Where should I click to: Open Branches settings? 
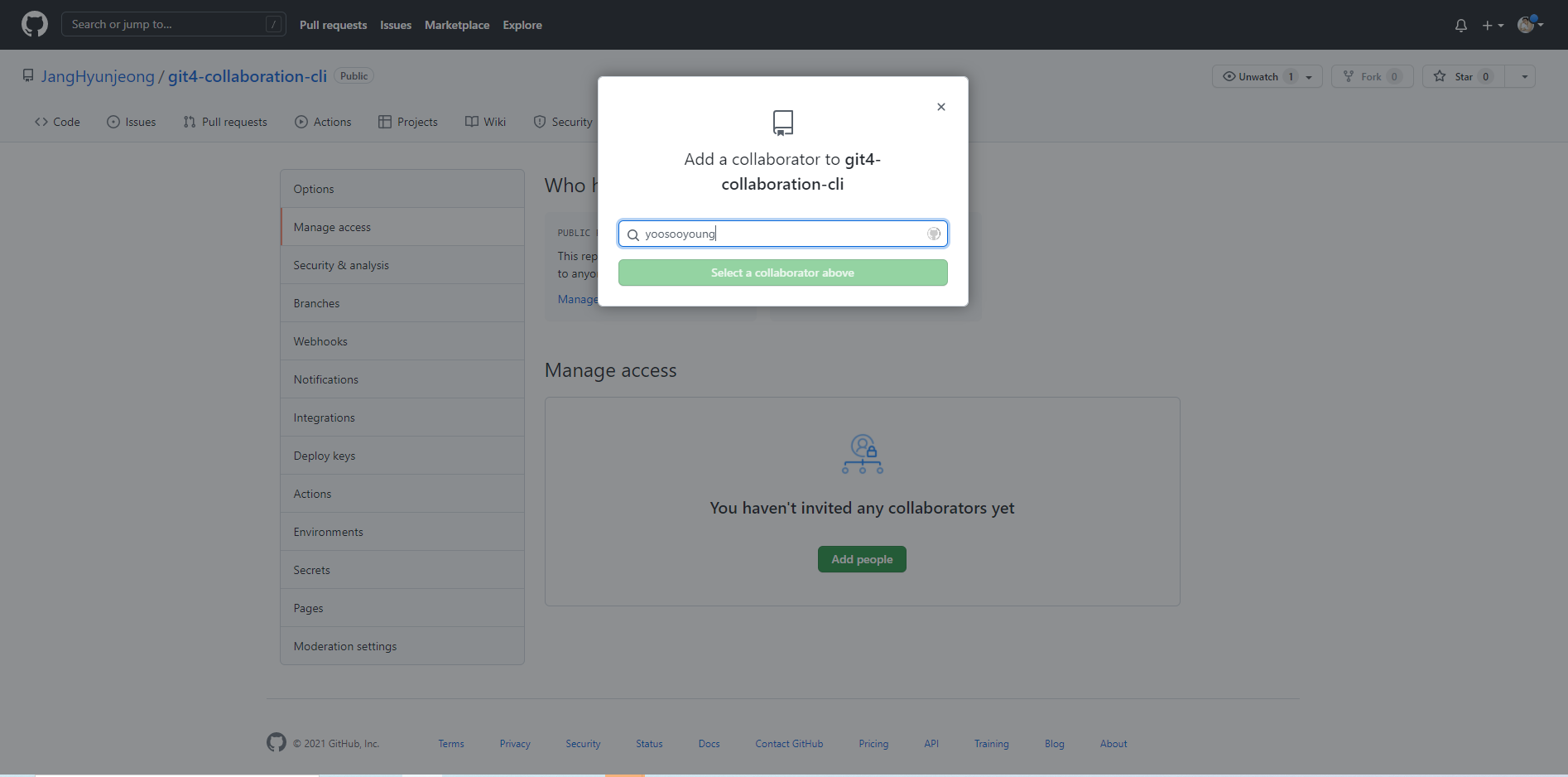coord(402,303)
